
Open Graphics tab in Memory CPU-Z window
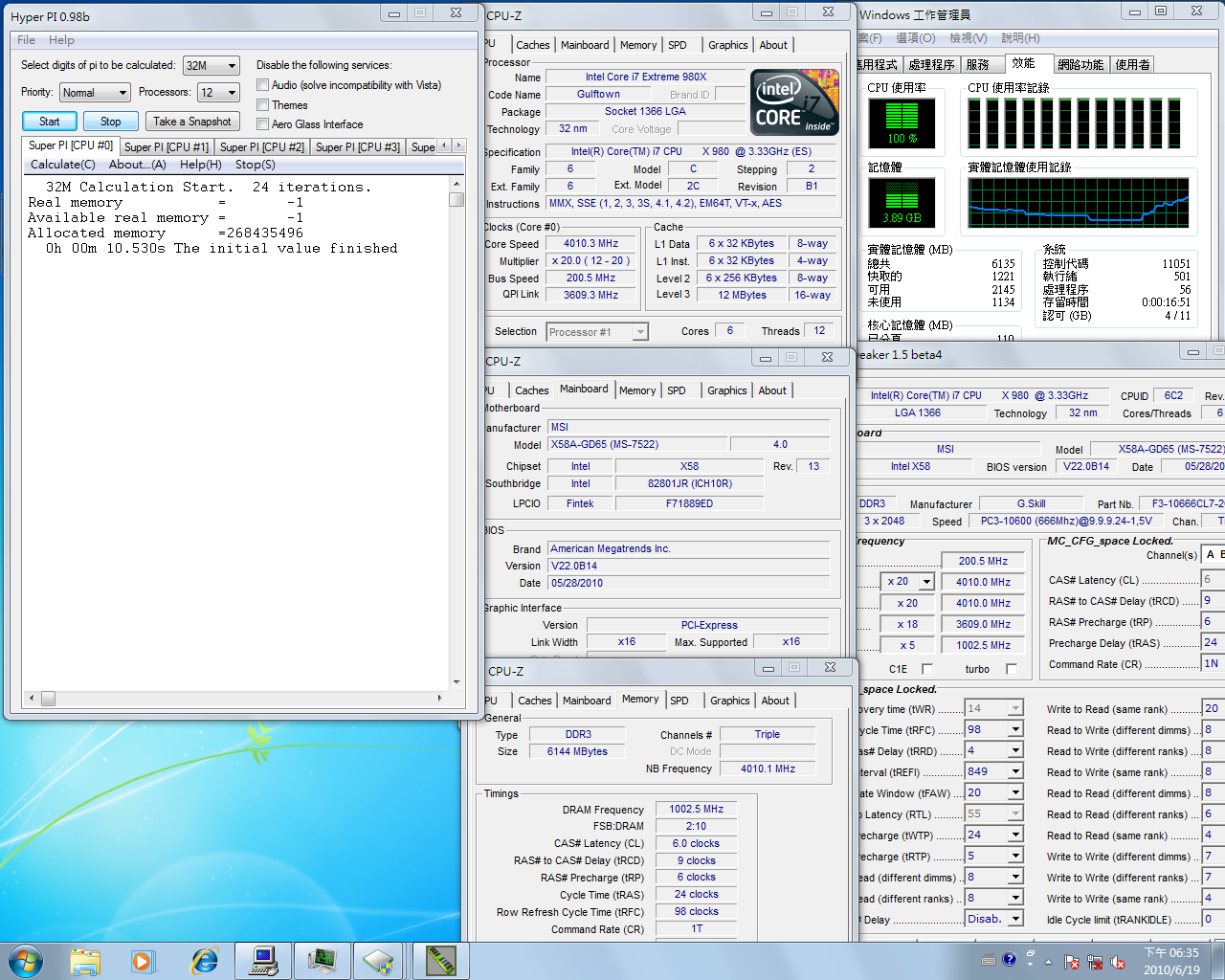point(730,701)
